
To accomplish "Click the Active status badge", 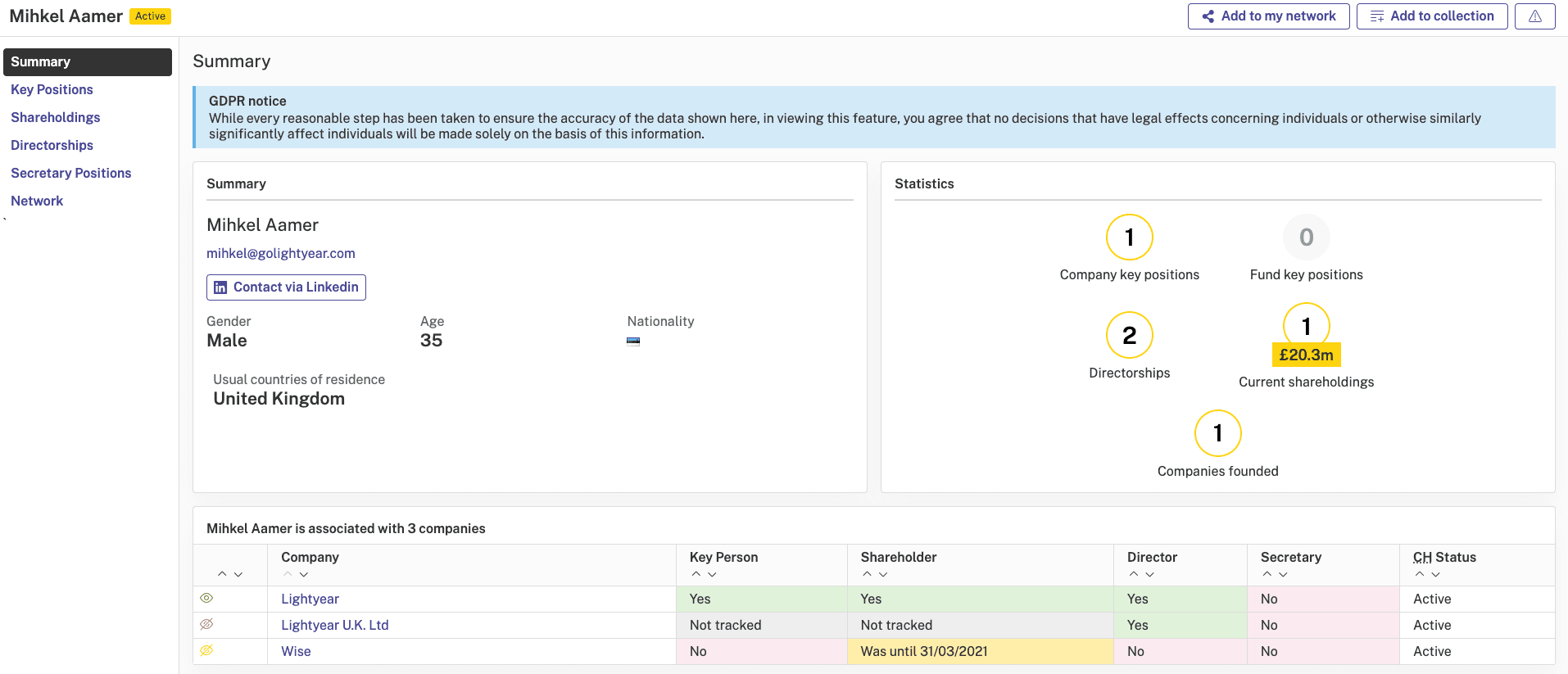I will 151,16.
